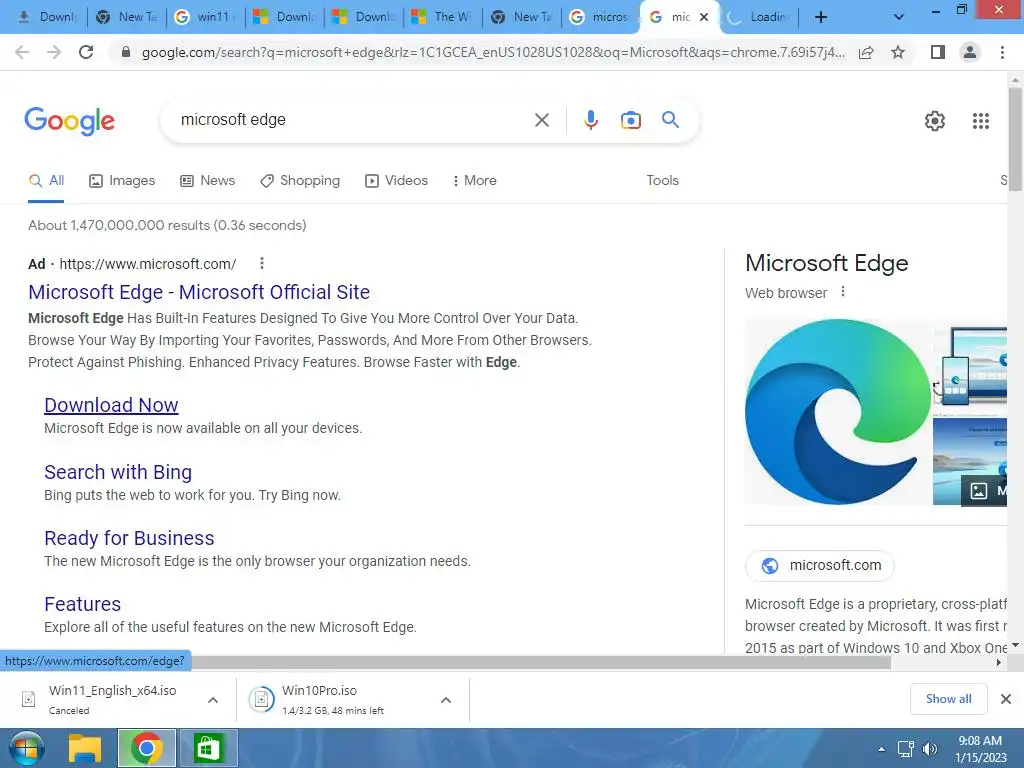Open knowledge panel options menu
1024x768 pixels.
click(x=843, y=292)
